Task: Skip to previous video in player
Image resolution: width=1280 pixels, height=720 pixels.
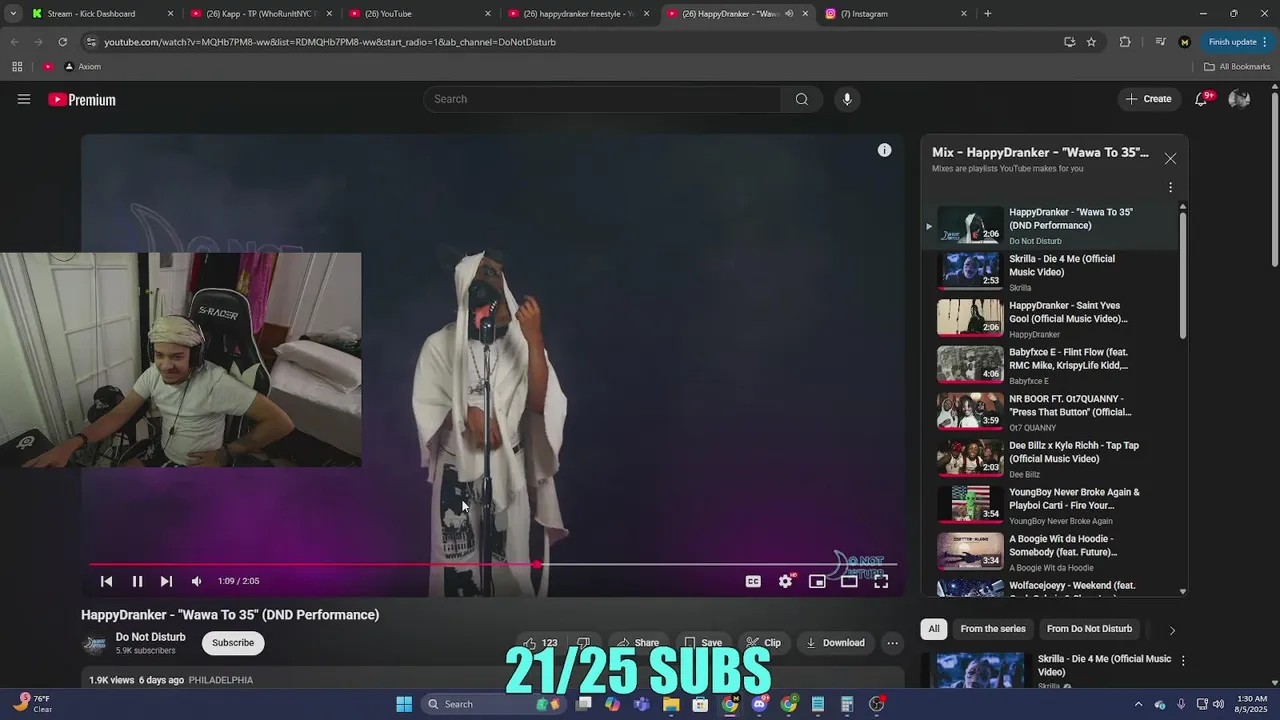Action: point(107,581)
